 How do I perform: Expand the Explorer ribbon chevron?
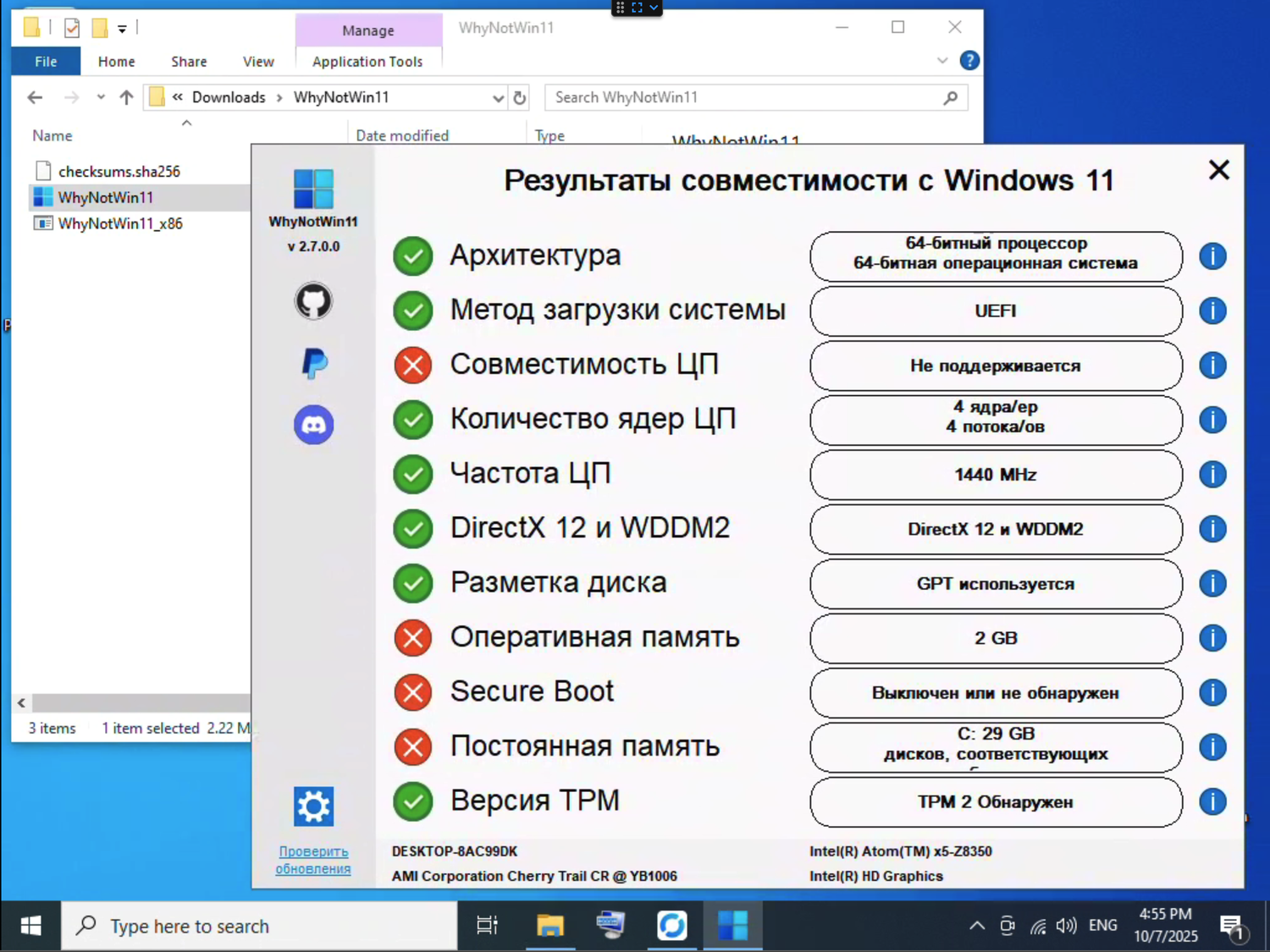pyautogui.click(x=942, y=61)
